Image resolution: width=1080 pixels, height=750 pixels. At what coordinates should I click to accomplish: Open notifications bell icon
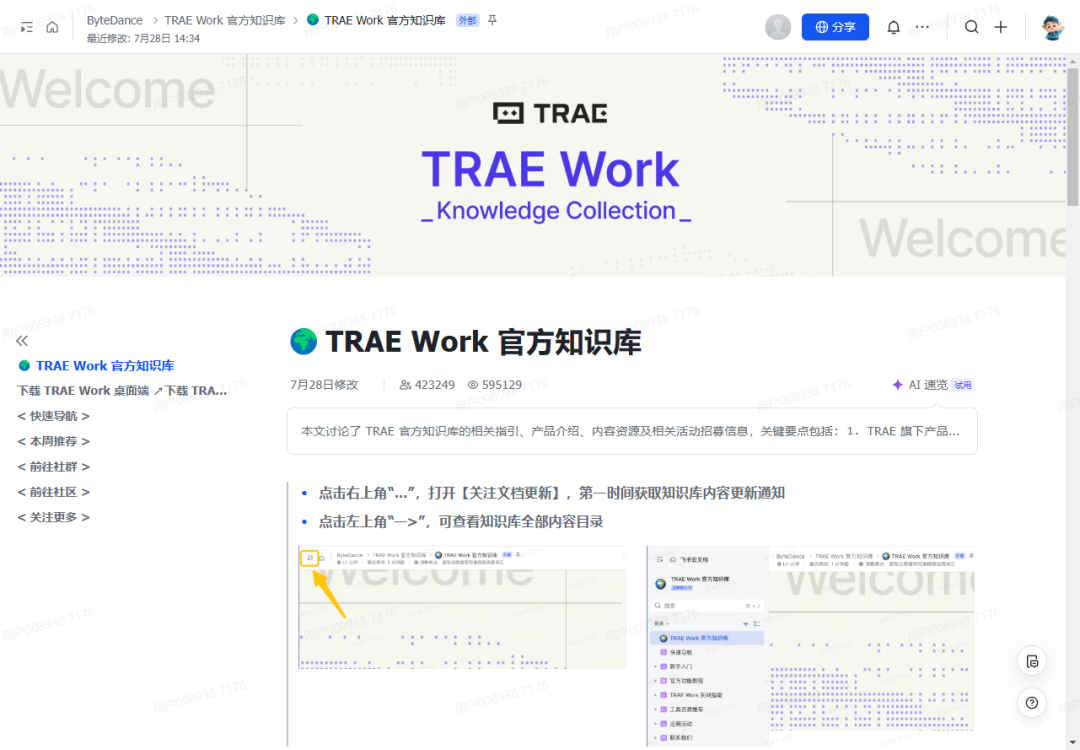(x=893, y=27)
